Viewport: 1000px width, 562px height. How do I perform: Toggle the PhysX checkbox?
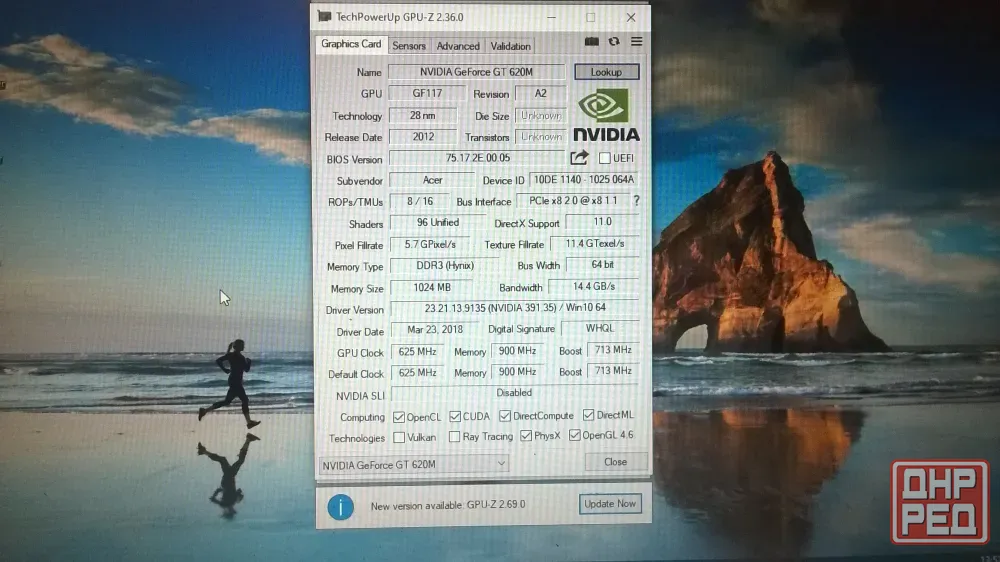526,436
